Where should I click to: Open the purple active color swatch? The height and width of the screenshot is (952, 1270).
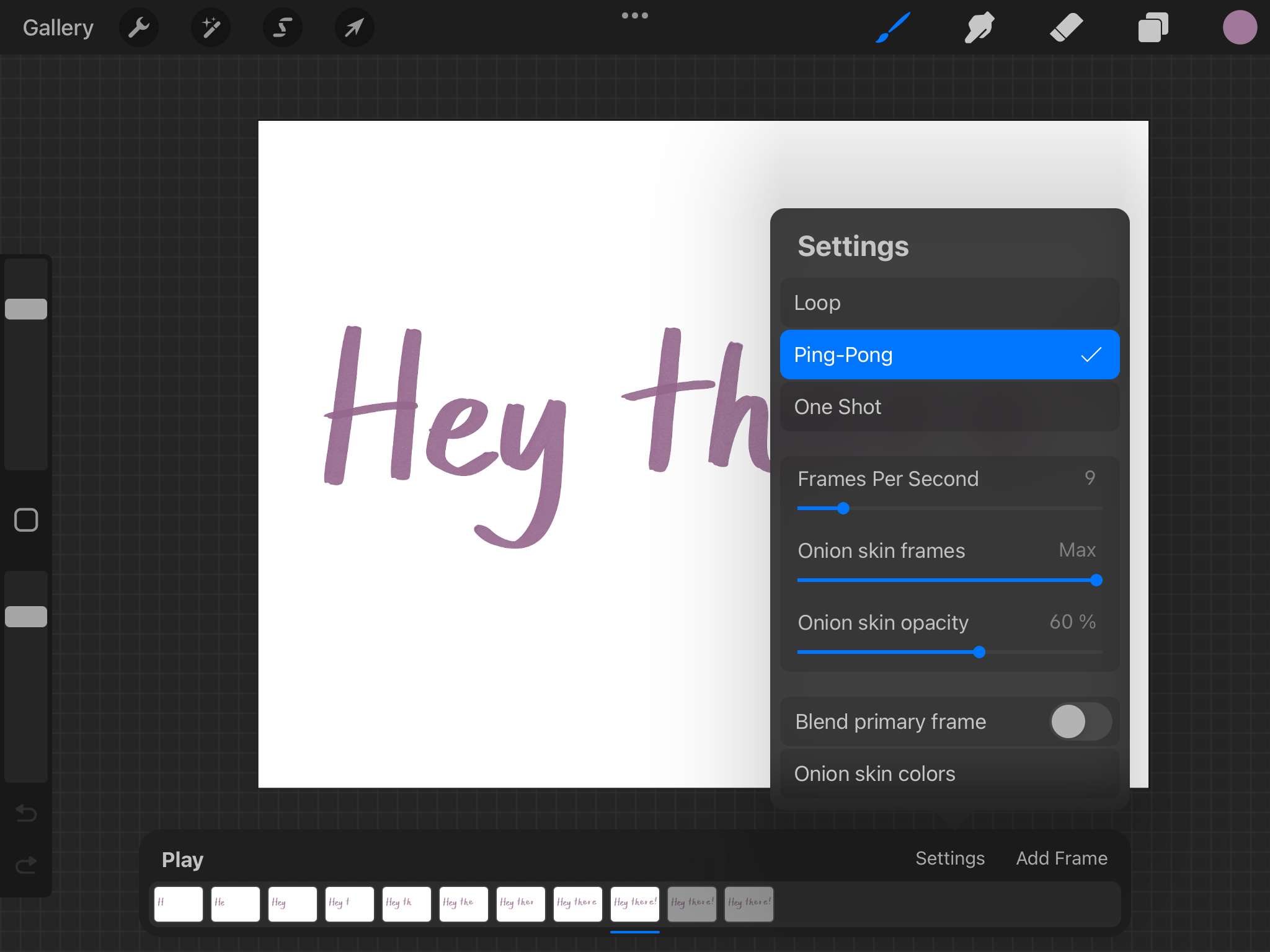point(1240,27)
